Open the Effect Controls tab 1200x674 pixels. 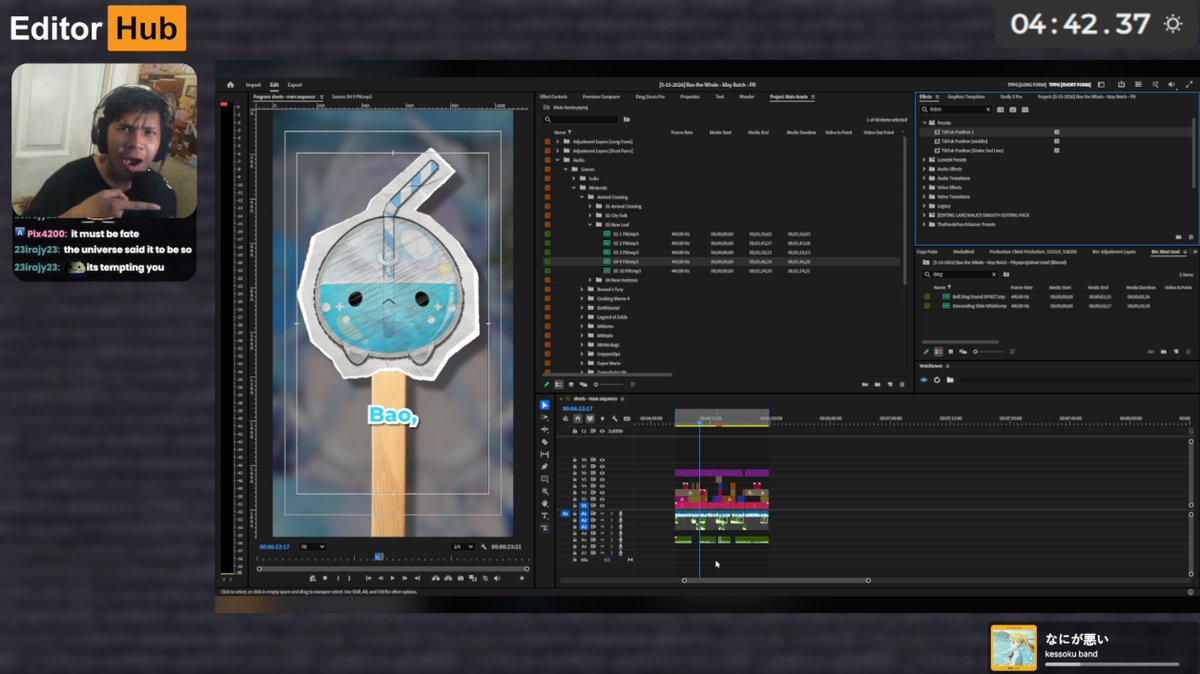[553, 97]
